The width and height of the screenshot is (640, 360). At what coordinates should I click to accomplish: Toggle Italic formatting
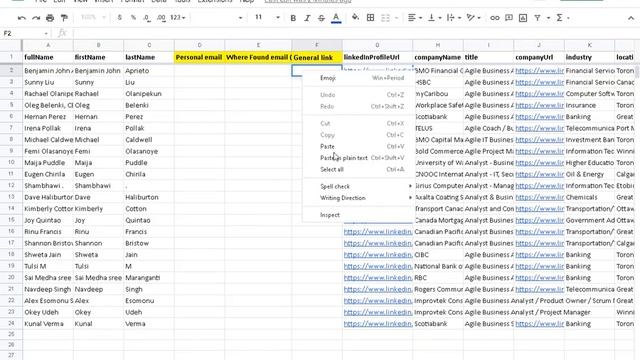(307, 18)
